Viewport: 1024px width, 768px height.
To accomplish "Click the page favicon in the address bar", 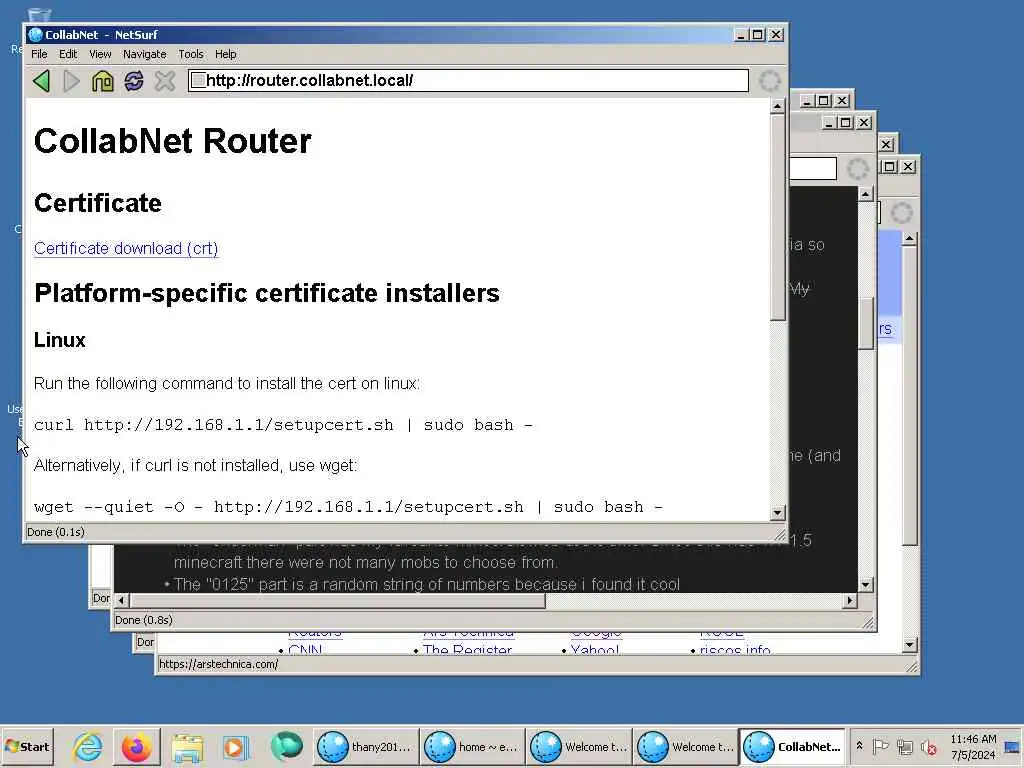I will point(198,80).
